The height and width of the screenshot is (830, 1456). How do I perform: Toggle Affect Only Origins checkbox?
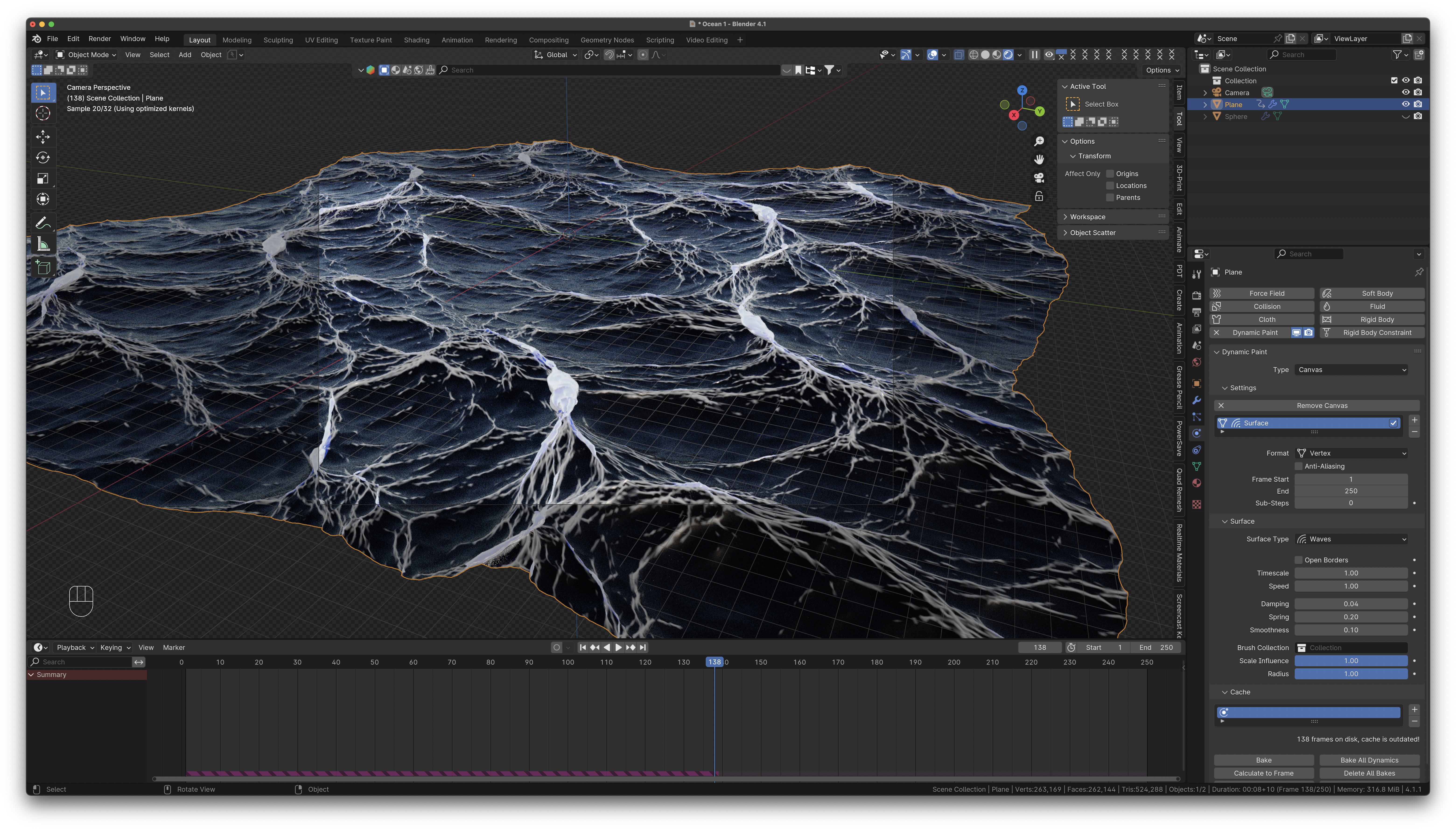coord(1109,174)
